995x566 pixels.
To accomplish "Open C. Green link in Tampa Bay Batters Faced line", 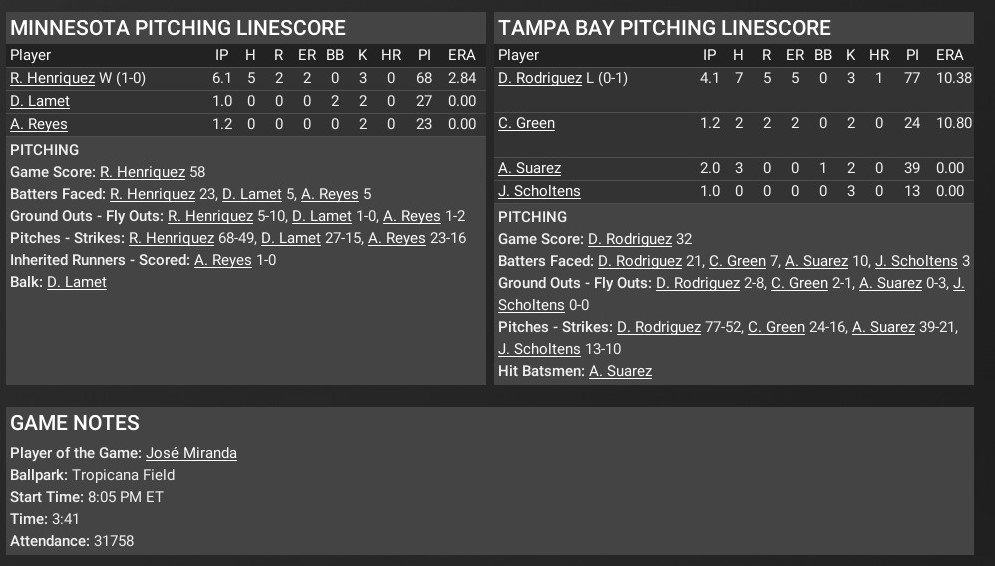I will point(737,261).
